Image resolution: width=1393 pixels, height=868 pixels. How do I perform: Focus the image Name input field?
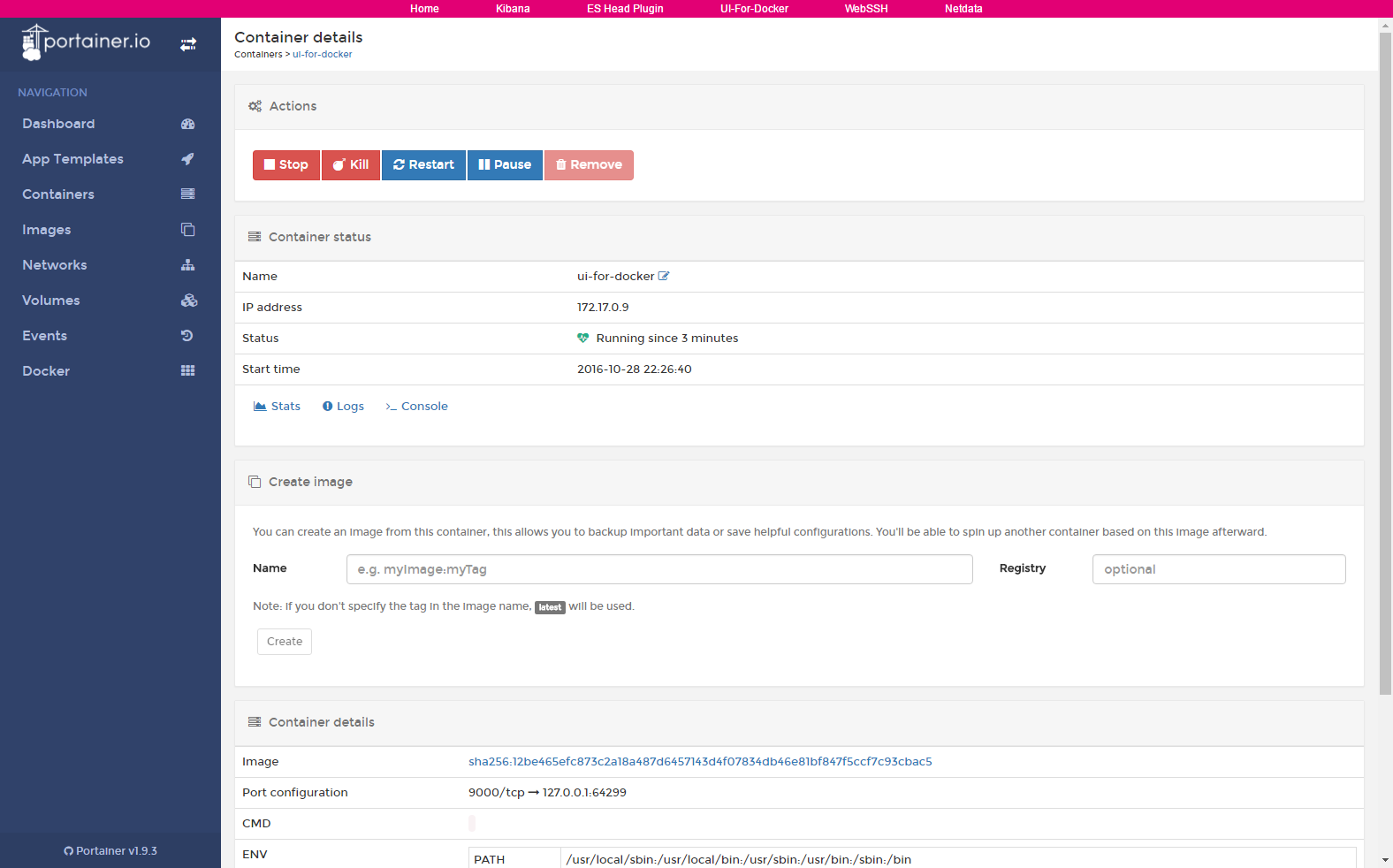pyautogui.click(x=659, y=569)
